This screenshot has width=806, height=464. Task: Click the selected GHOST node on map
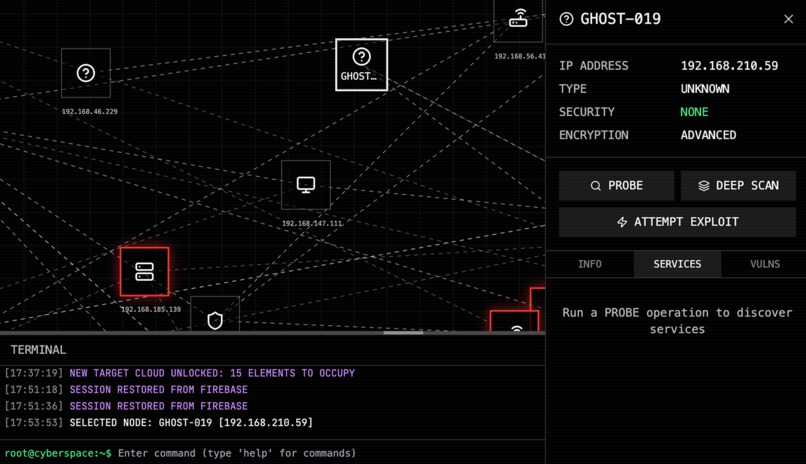361,65
